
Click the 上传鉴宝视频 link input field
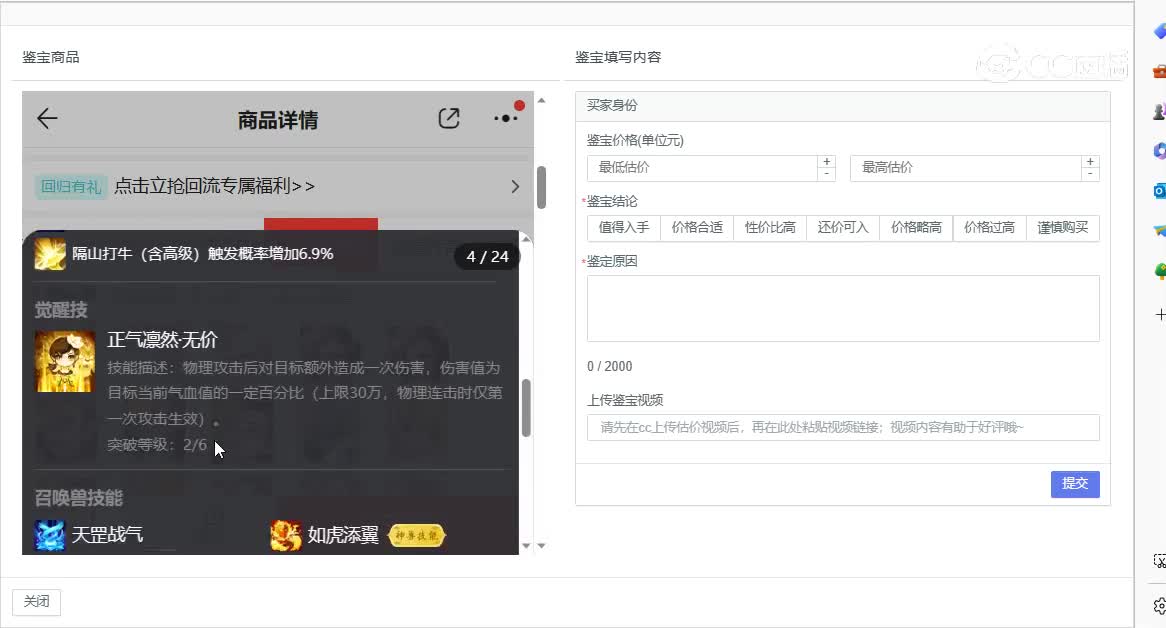coord(843,427)
